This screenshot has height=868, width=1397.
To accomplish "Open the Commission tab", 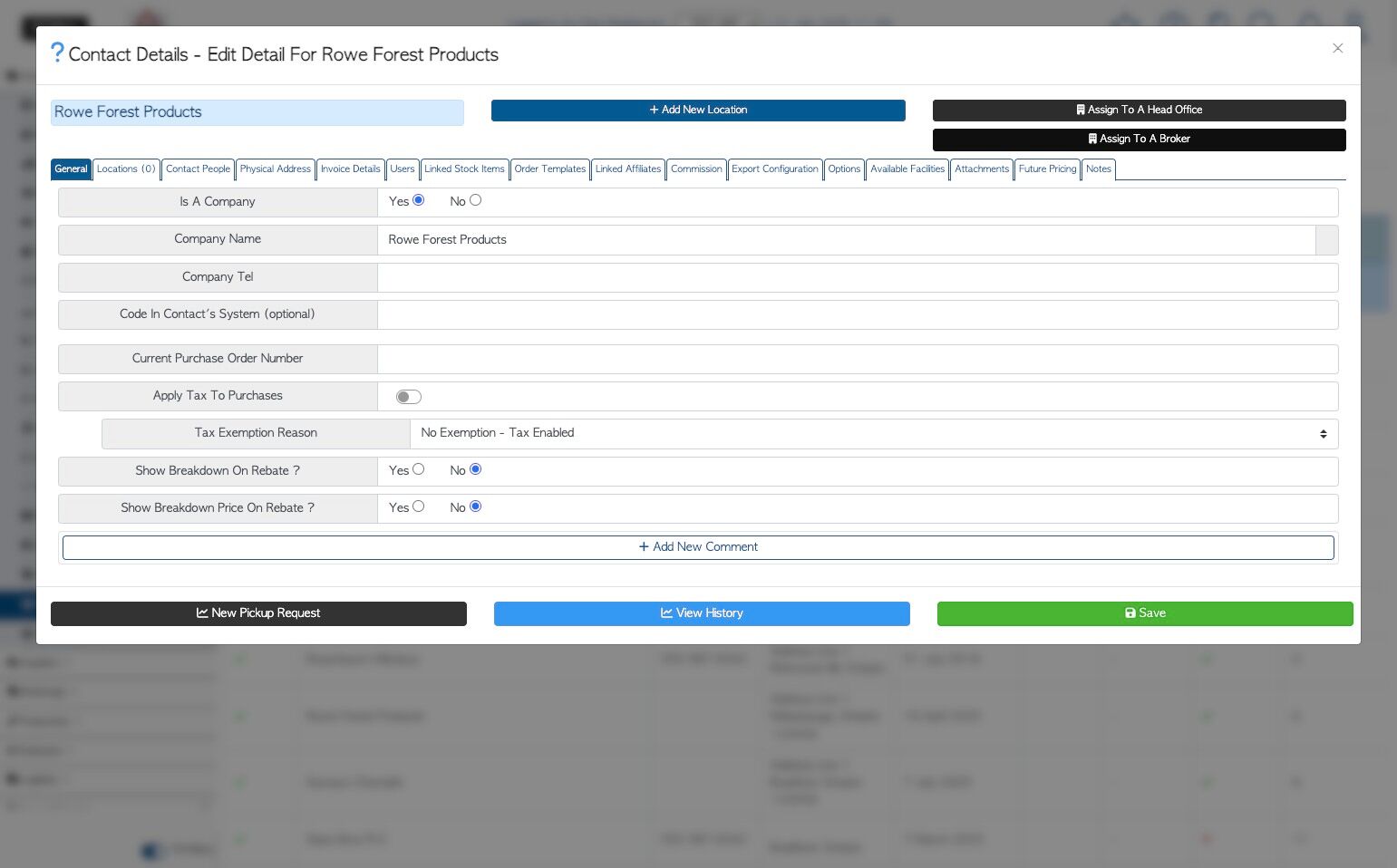I will (696, 169).
